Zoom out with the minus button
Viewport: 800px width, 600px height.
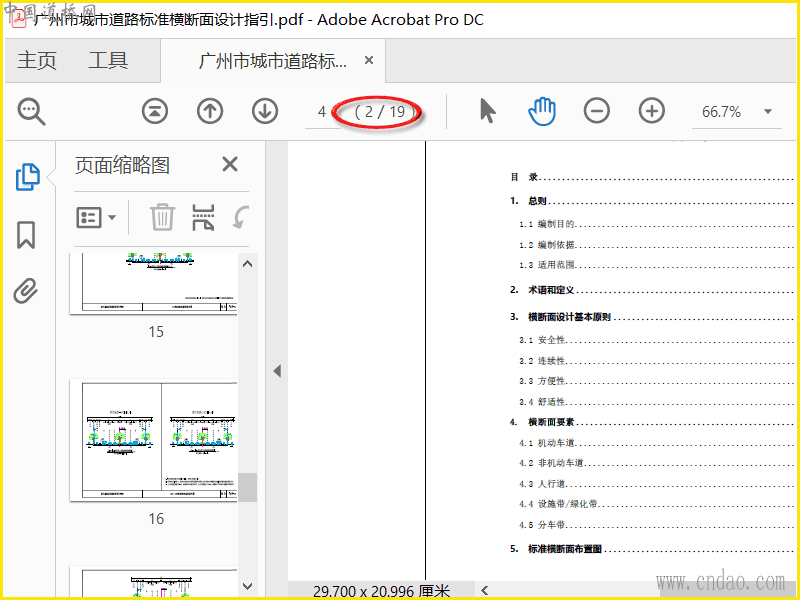click(x=596, y=111)
